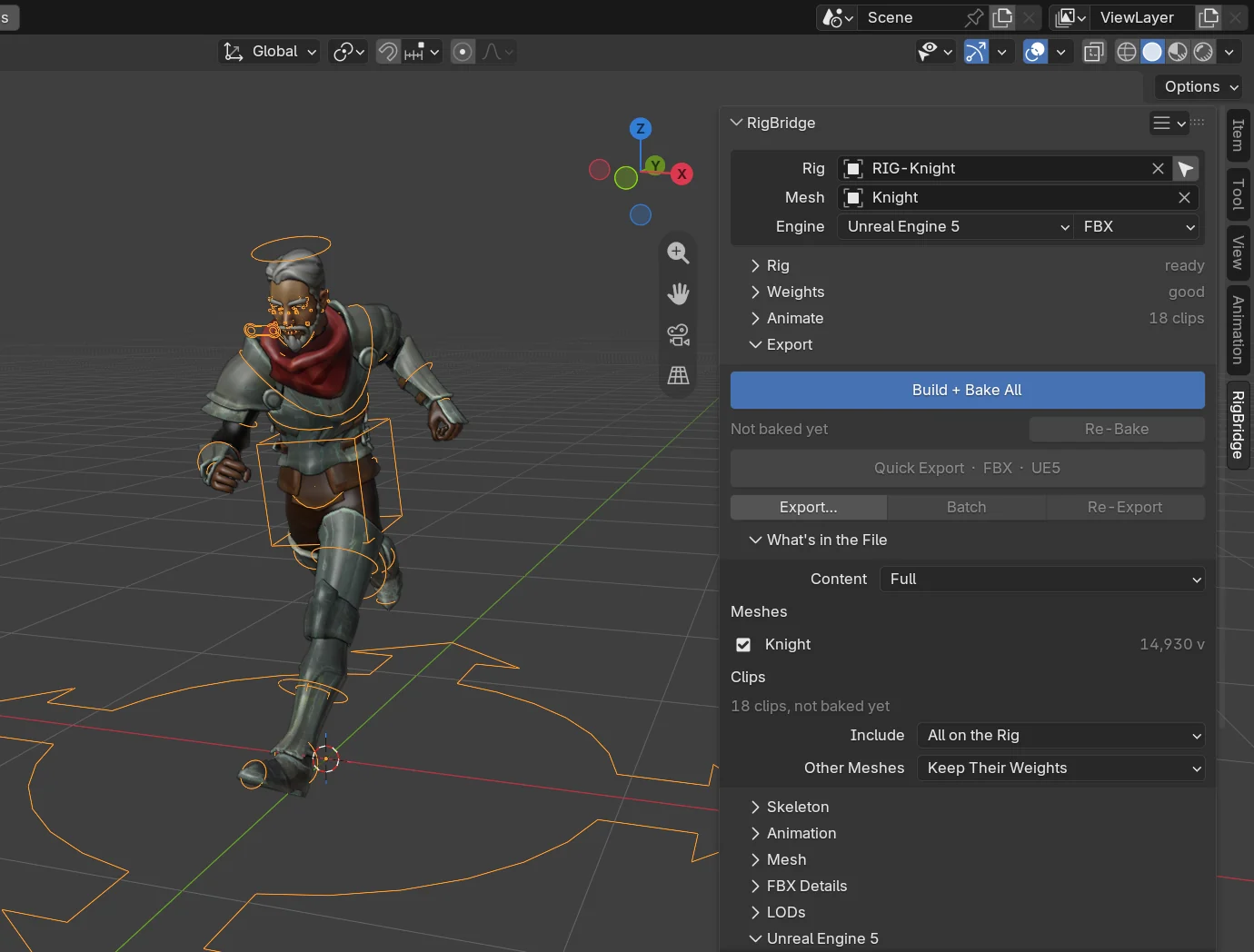The image size is (1254, 952).
Task: Click the zoom magnifier viewport icon
Action: tap(678, 253)
